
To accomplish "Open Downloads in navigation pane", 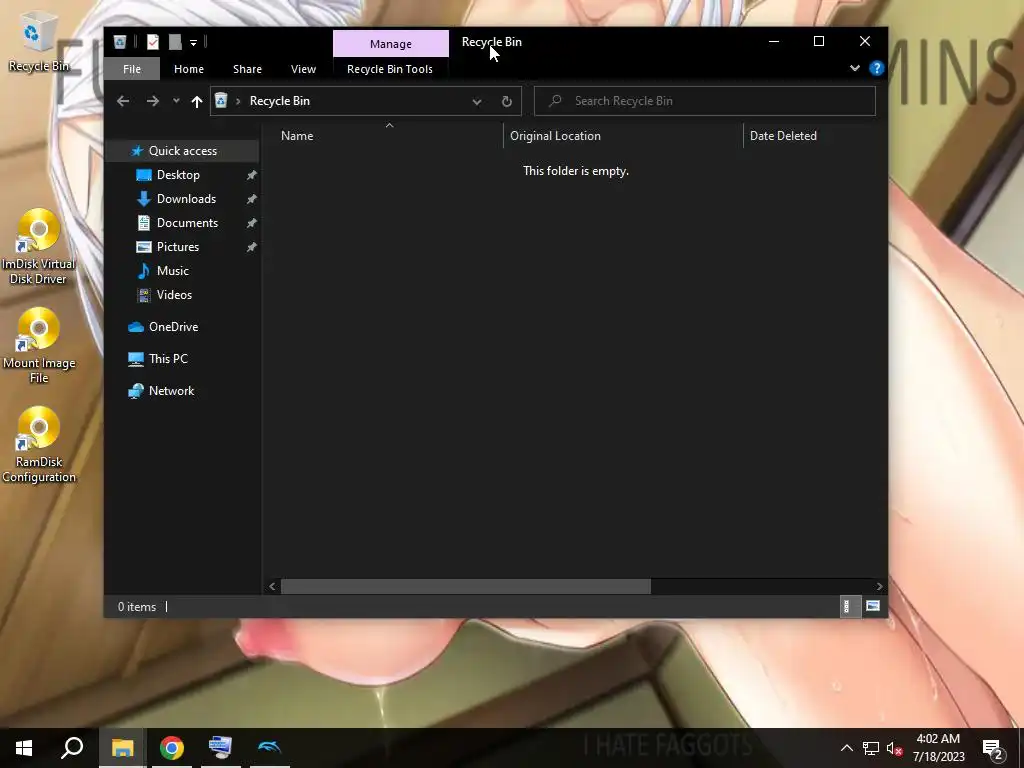I will 186,199.
